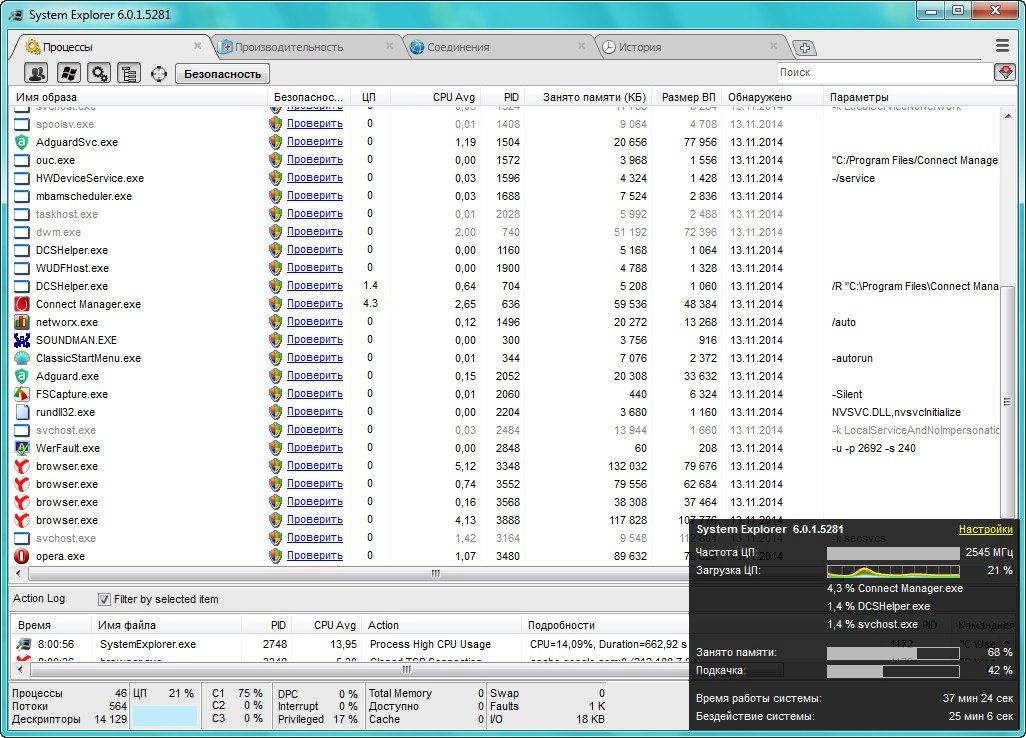
Task: Toggle Filter by selected item checkbox
Action: click(x=103, y=599)
